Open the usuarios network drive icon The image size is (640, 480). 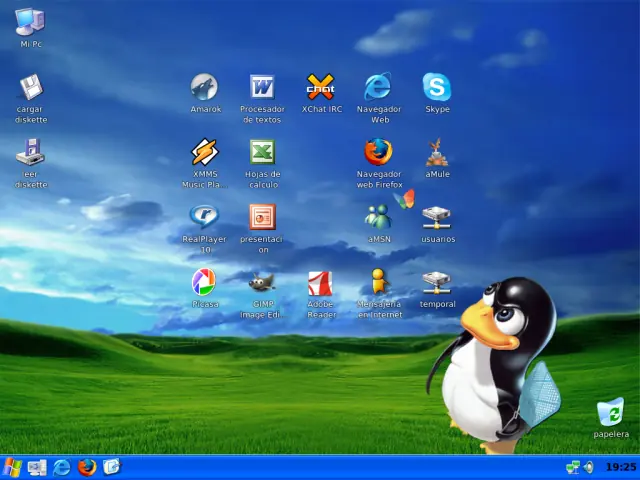coord(436,218)
